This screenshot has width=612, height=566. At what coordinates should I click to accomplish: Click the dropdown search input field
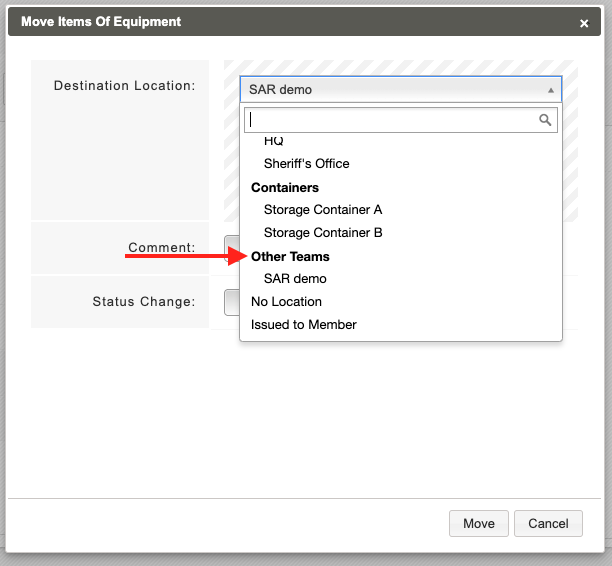(x=401, y=120)
